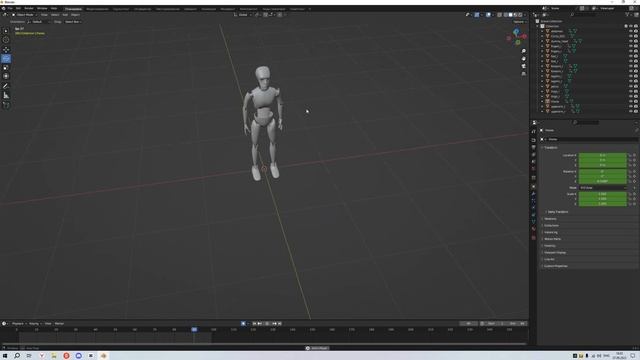Select the Annotate pencil tool

[6, 86]
